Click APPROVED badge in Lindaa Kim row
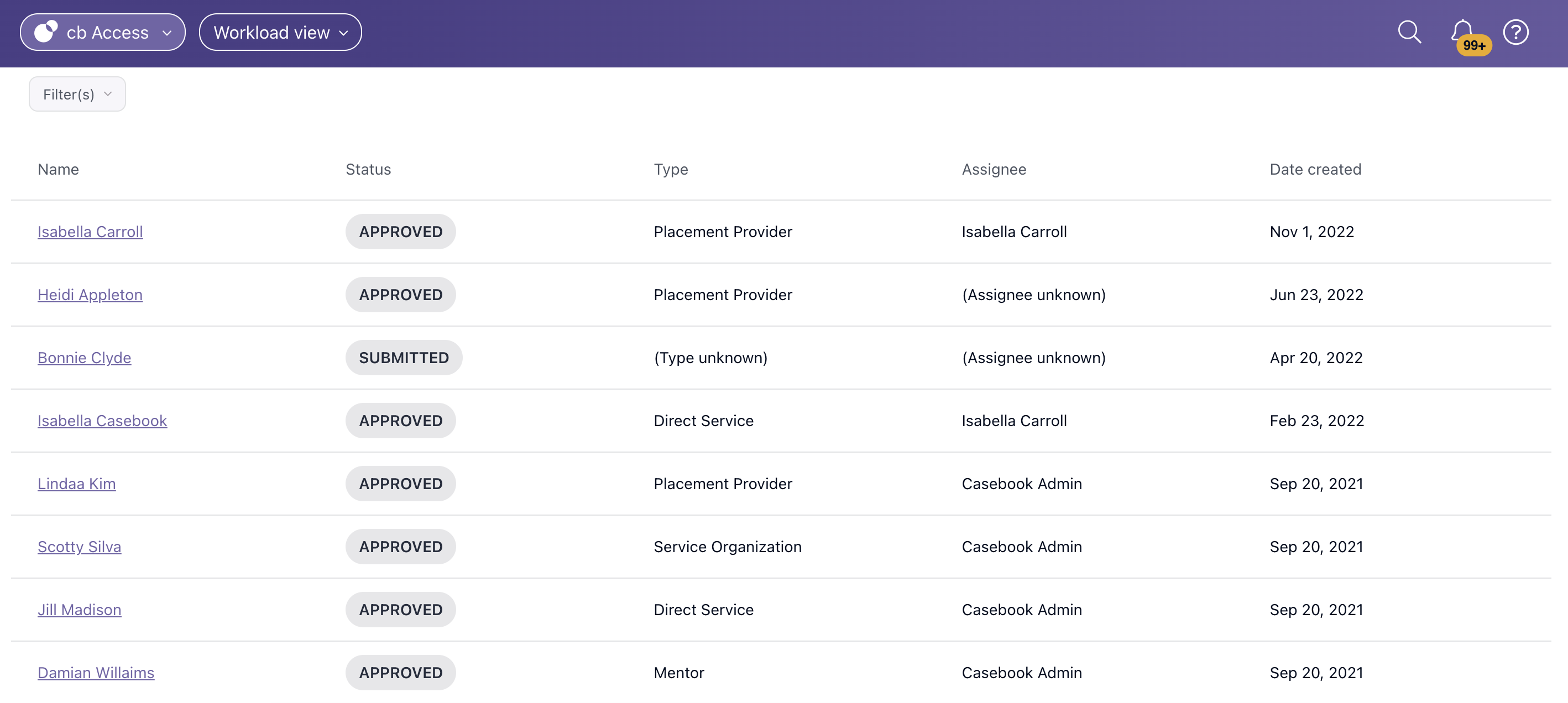The image size is (1568, 703). (400, 484)
